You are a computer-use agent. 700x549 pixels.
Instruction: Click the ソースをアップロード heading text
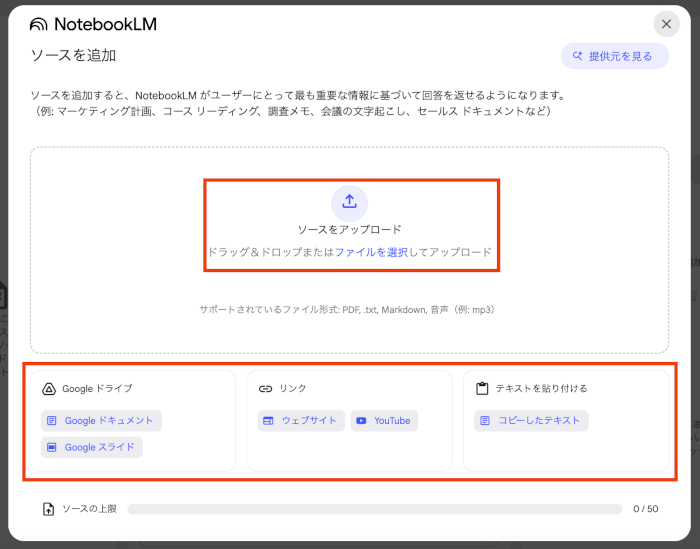(350, 230)
